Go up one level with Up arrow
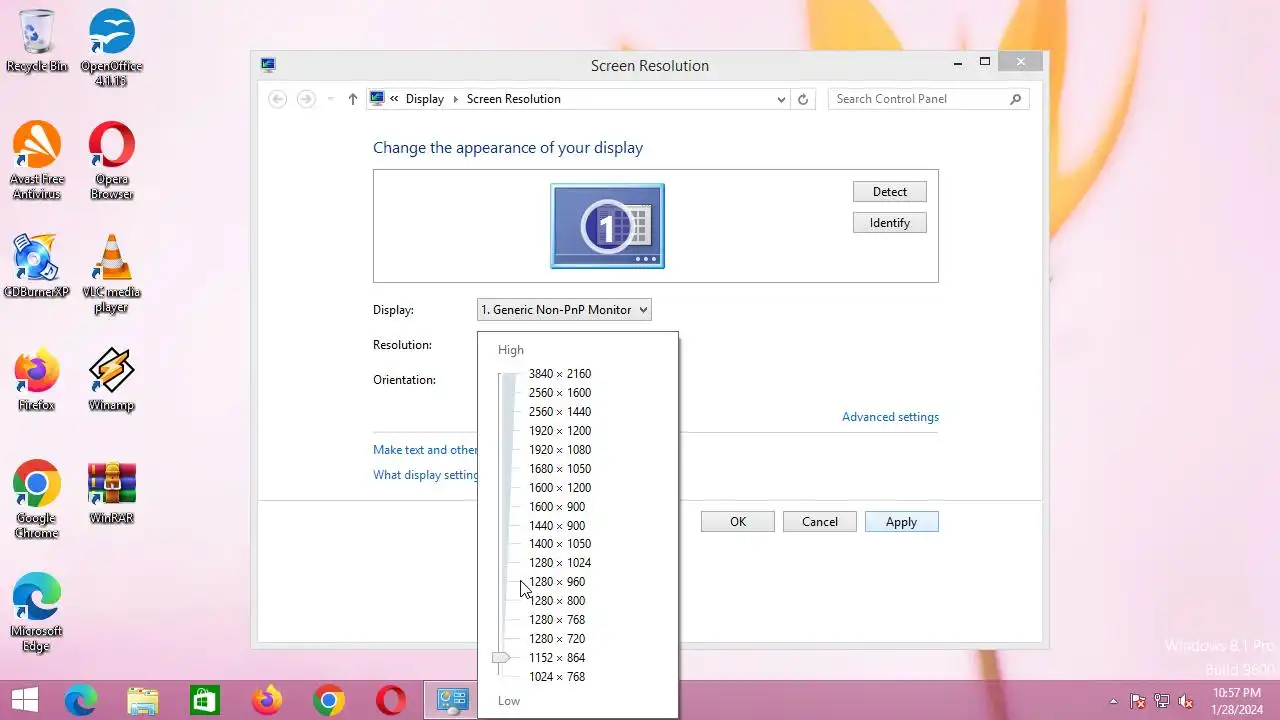 tap(352, 99)
